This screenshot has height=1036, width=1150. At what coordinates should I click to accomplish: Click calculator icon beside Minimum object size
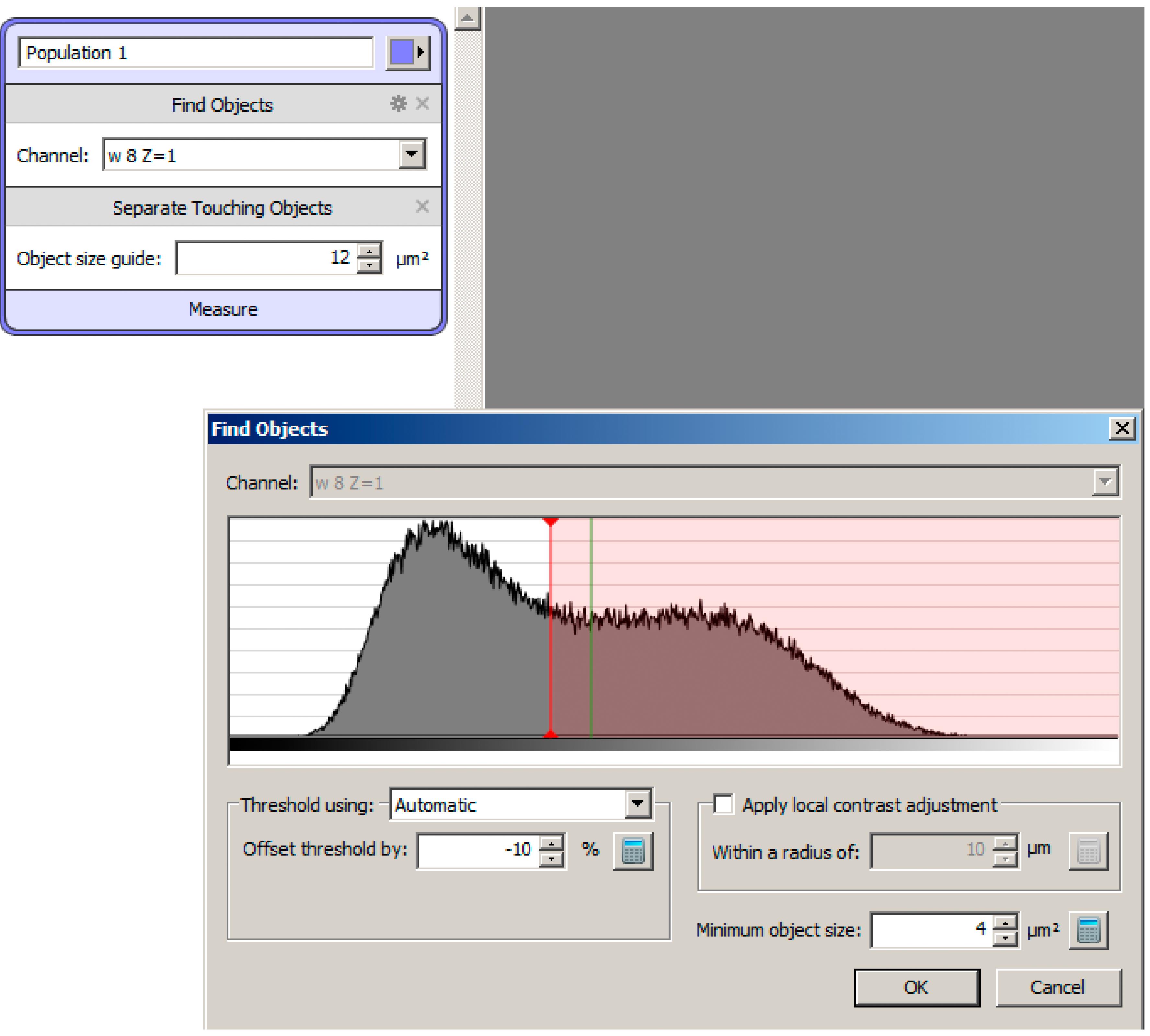(1088, 930)
